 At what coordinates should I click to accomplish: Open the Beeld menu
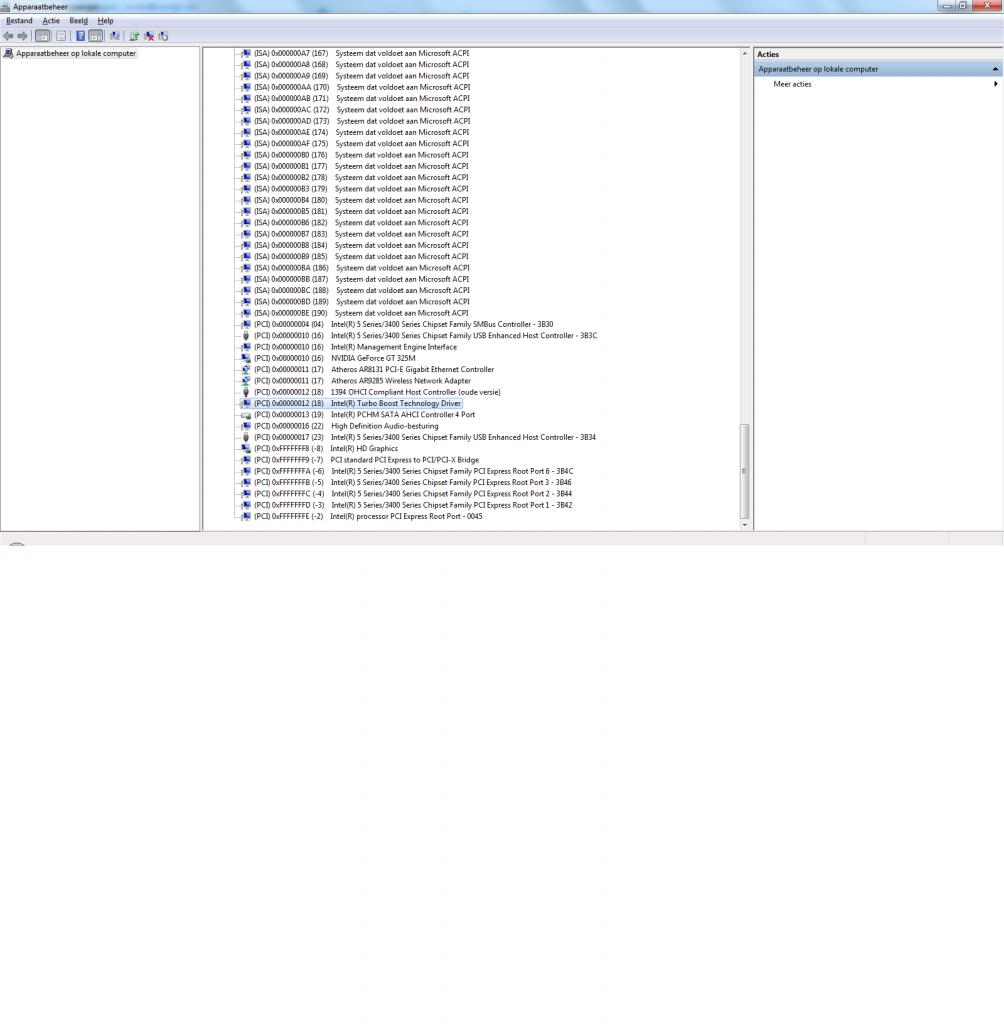coord(78,21)
